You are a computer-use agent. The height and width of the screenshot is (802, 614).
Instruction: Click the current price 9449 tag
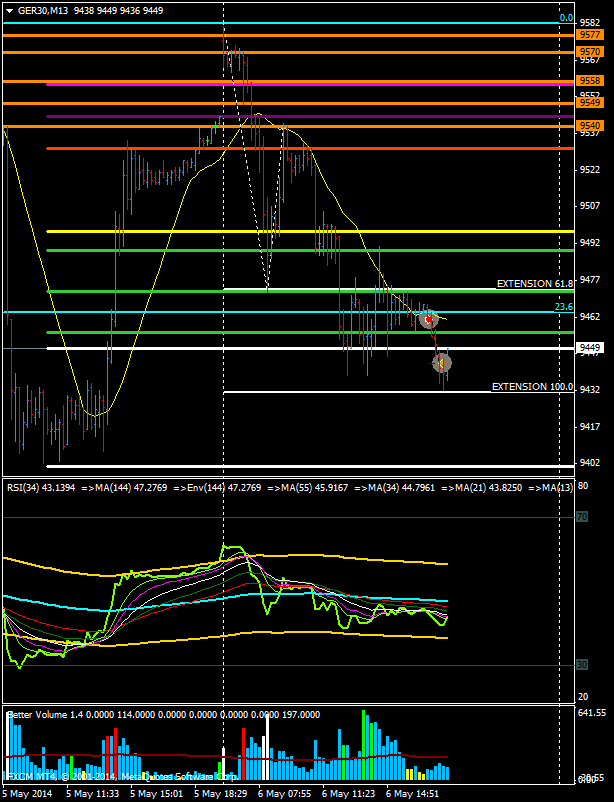coord(589,348)
